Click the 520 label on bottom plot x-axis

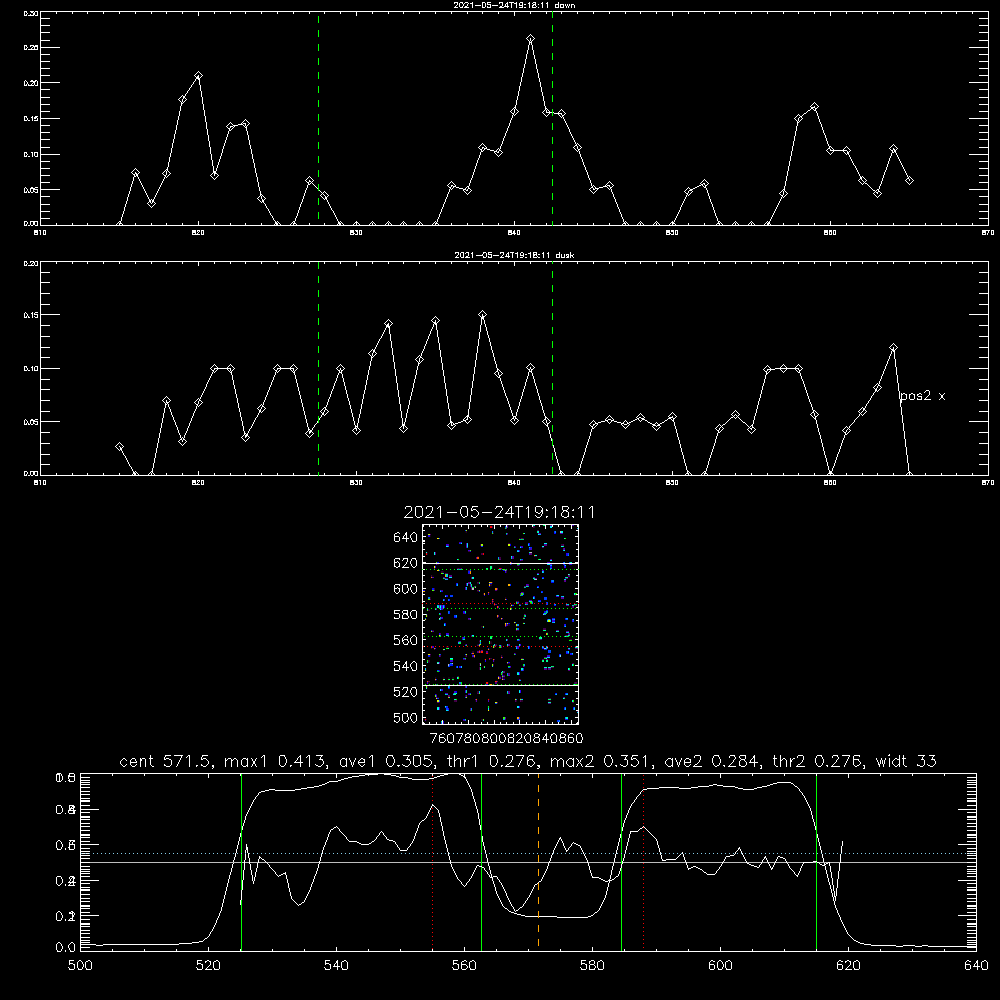pos(209,966)
